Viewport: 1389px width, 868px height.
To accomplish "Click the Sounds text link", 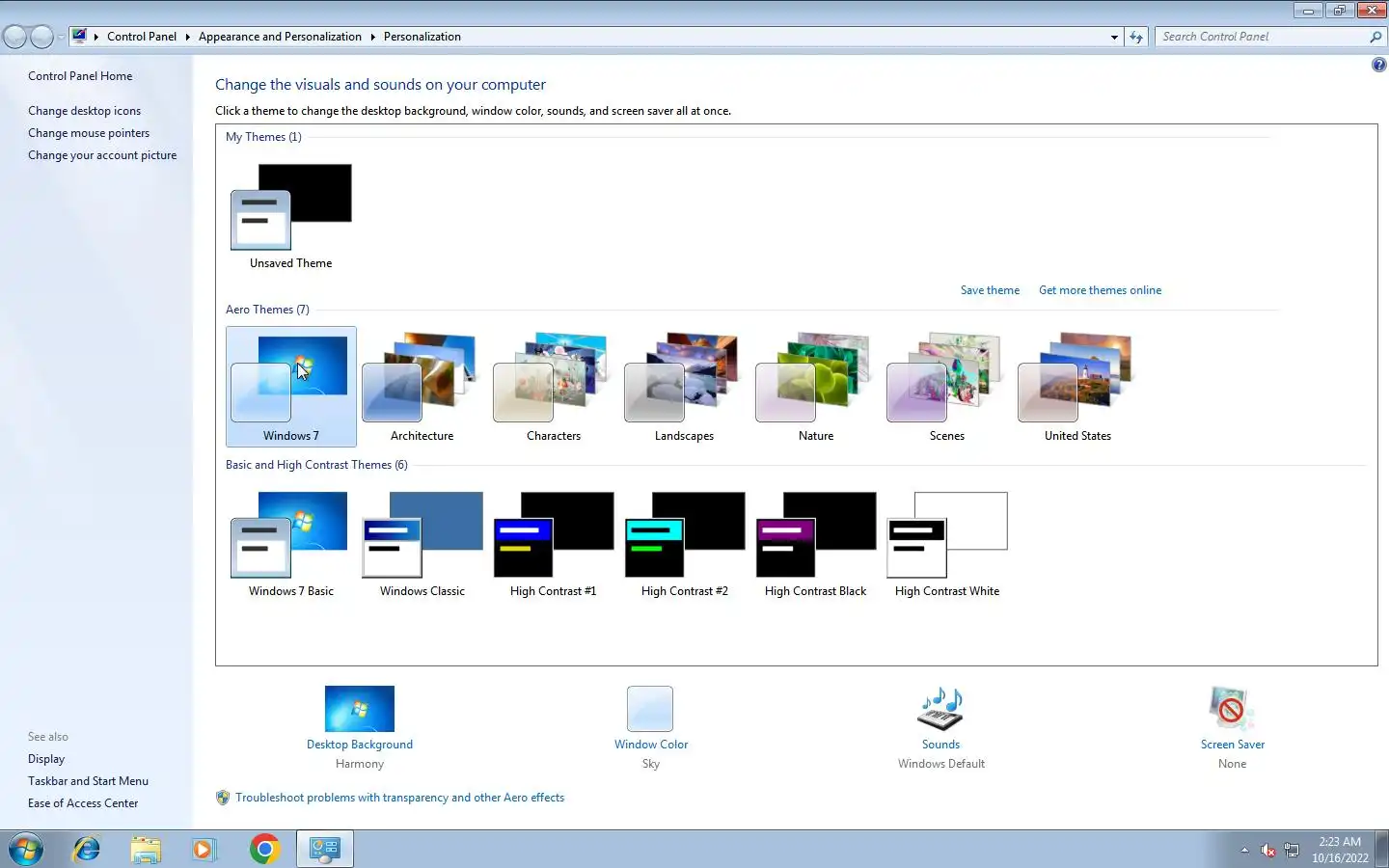I will (x=940, y=745).
